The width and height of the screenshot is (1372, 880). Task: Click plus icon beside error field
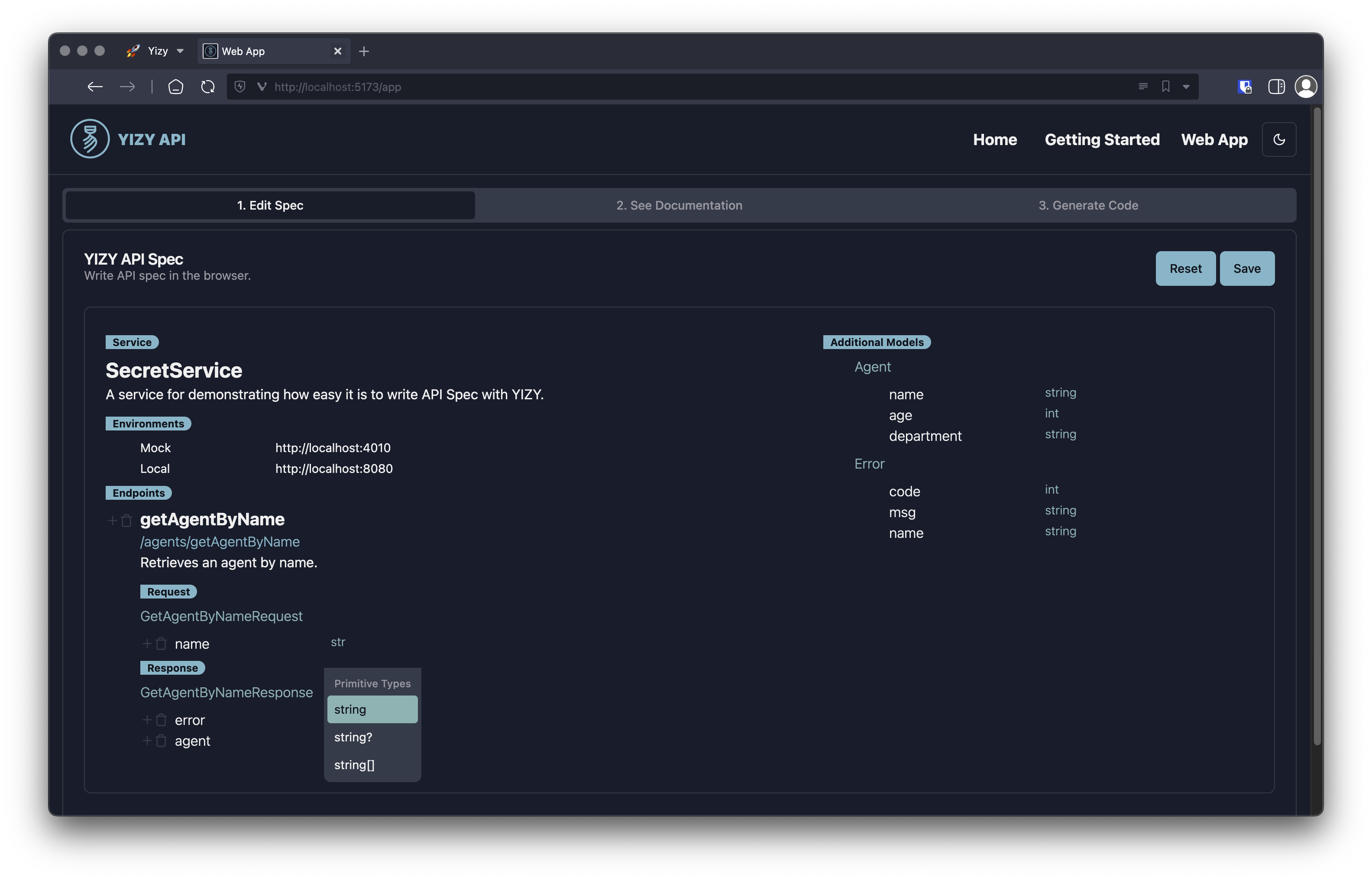click(x=147, y=720)
